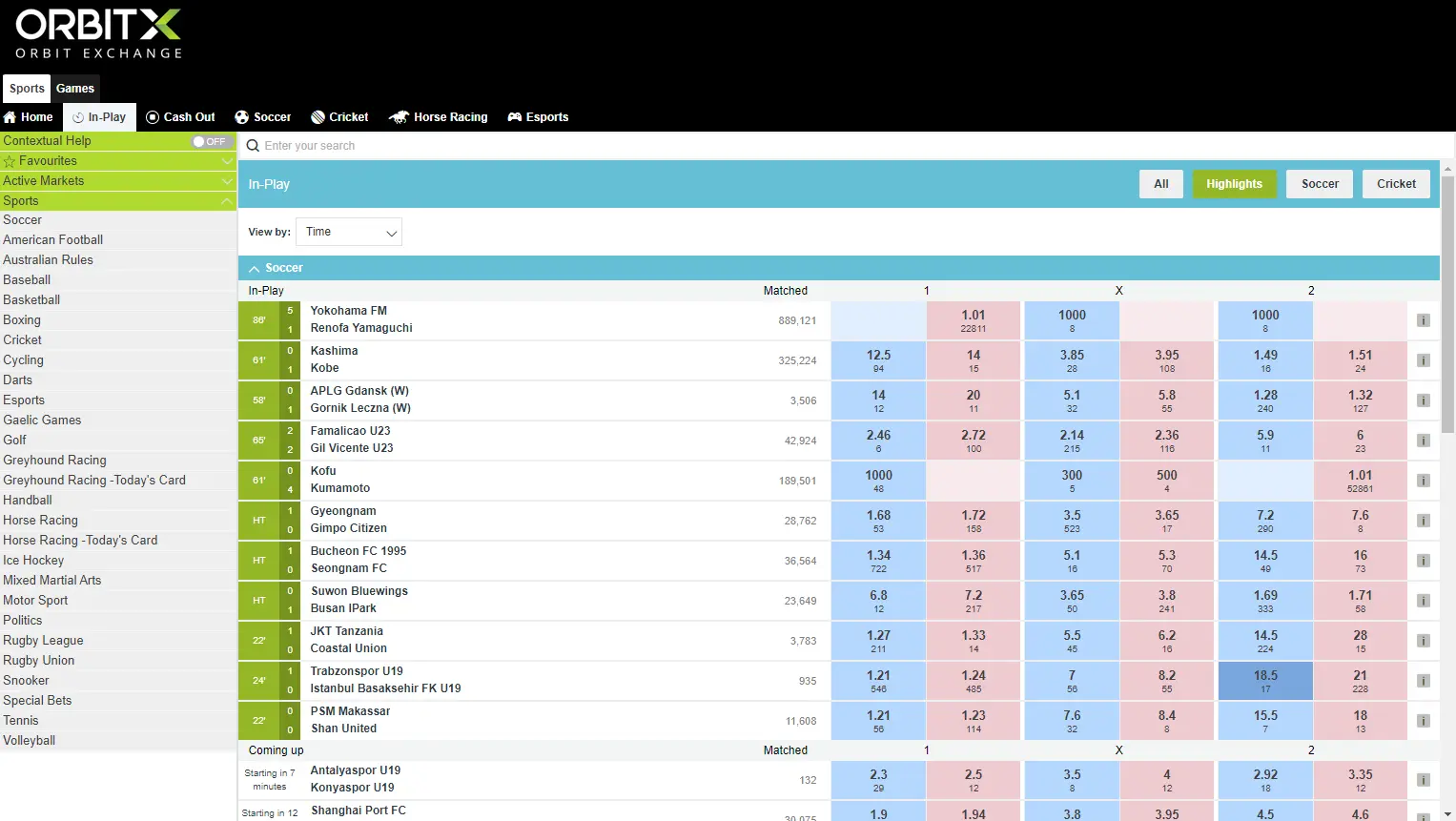Click the Horse Racing horse icon
The image size is (1456, 821).
[399, 117]
